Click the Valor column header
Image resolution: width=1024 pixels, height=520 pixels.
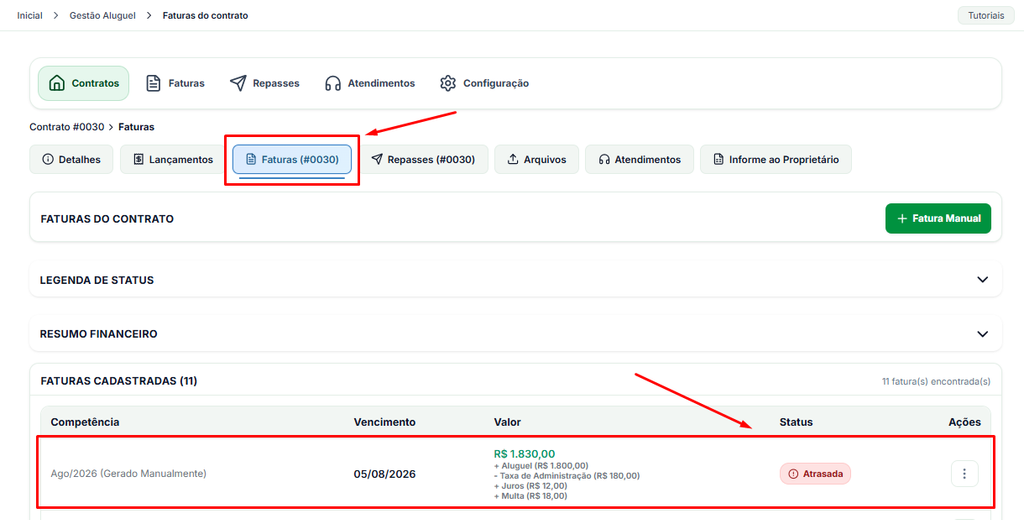[x=507, y=422]
